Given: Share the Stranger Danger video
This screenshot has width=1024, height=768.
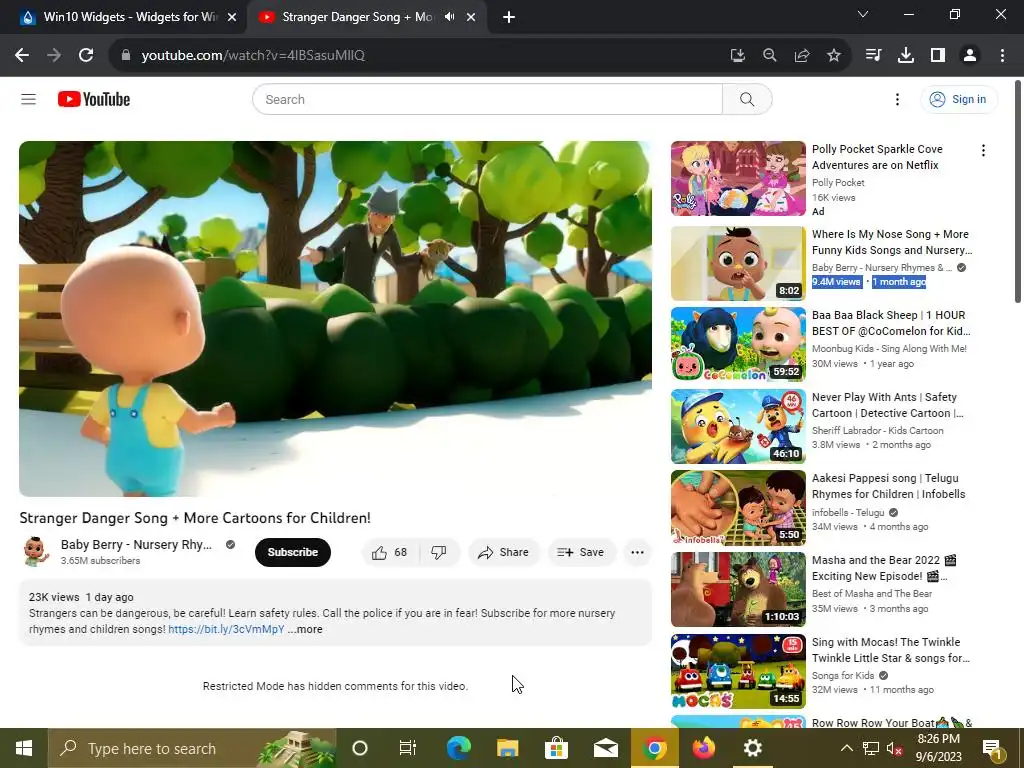Looking at the screenshot, I should click(504, 552).
